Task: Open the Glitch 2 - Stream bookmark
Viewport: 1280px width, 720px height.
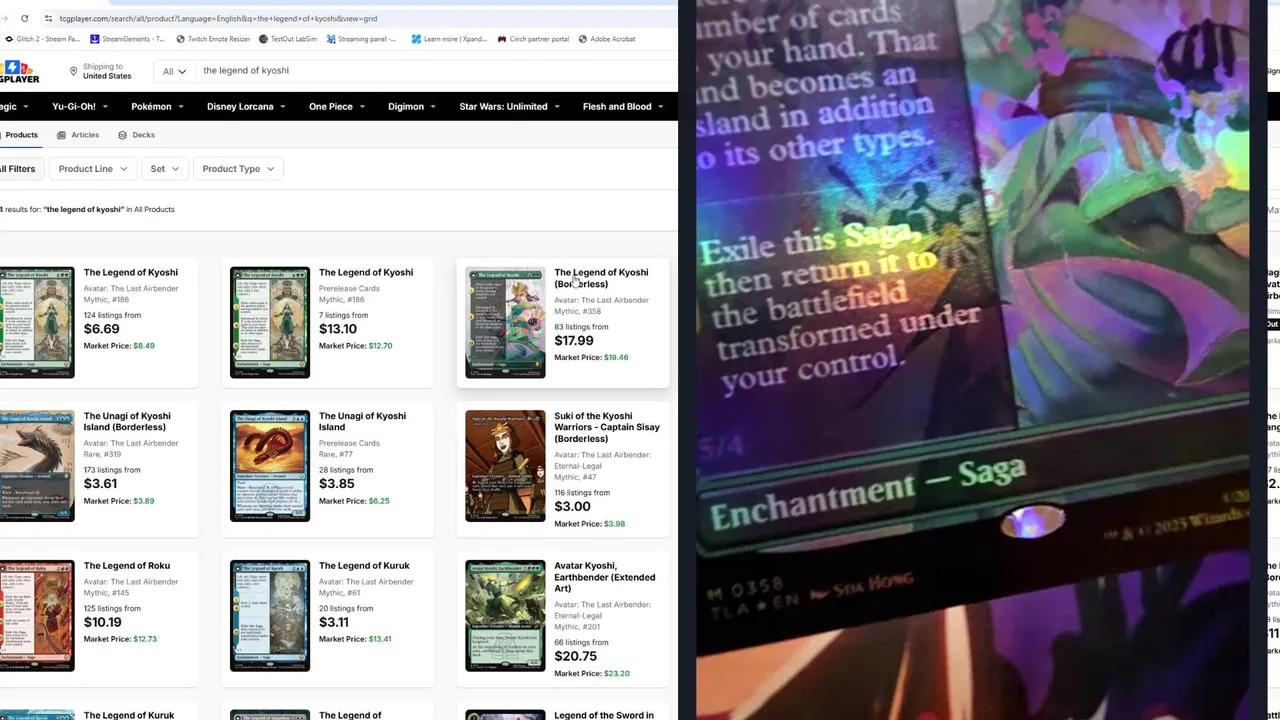Action: pyautogui.click(x=43, y=39)
